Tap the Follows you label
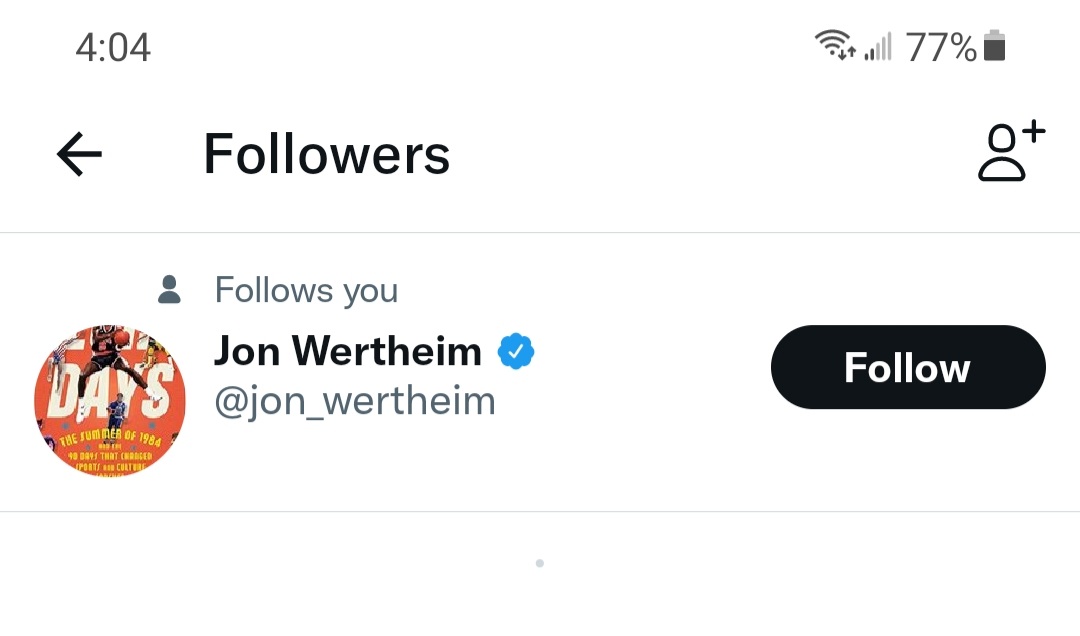 (307, 290)
